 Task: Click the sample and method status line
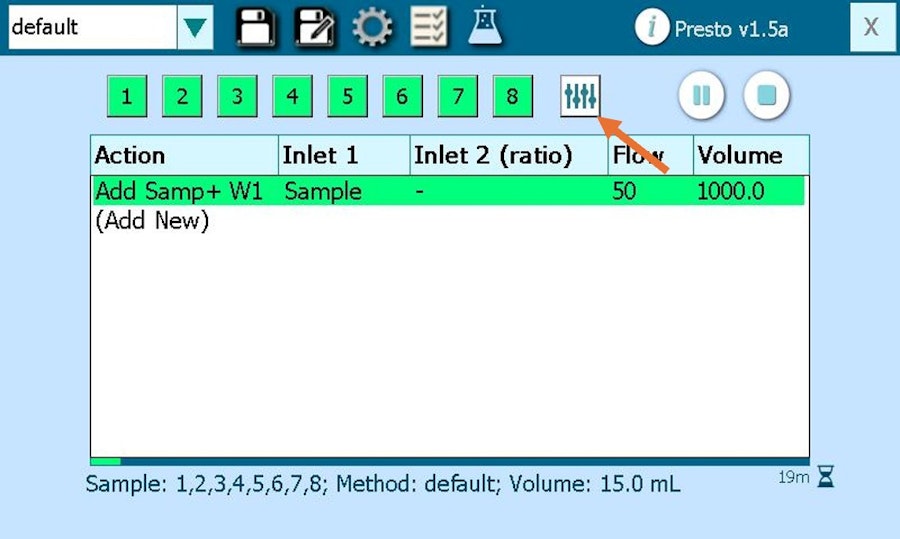click(x=383, y=483)
